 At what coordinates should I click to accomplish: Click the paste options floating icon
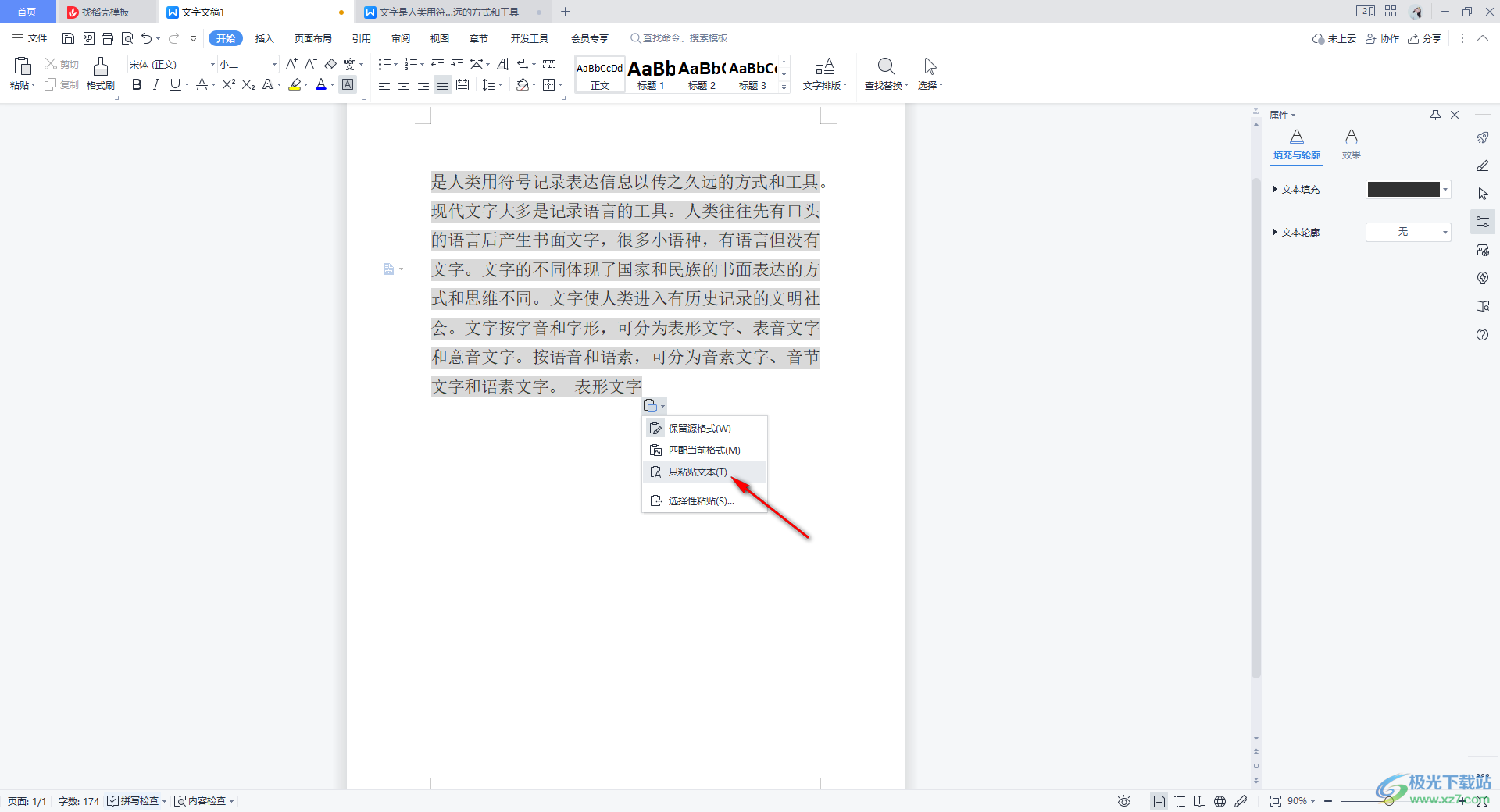pyautogui.click(x=654, y=405)
